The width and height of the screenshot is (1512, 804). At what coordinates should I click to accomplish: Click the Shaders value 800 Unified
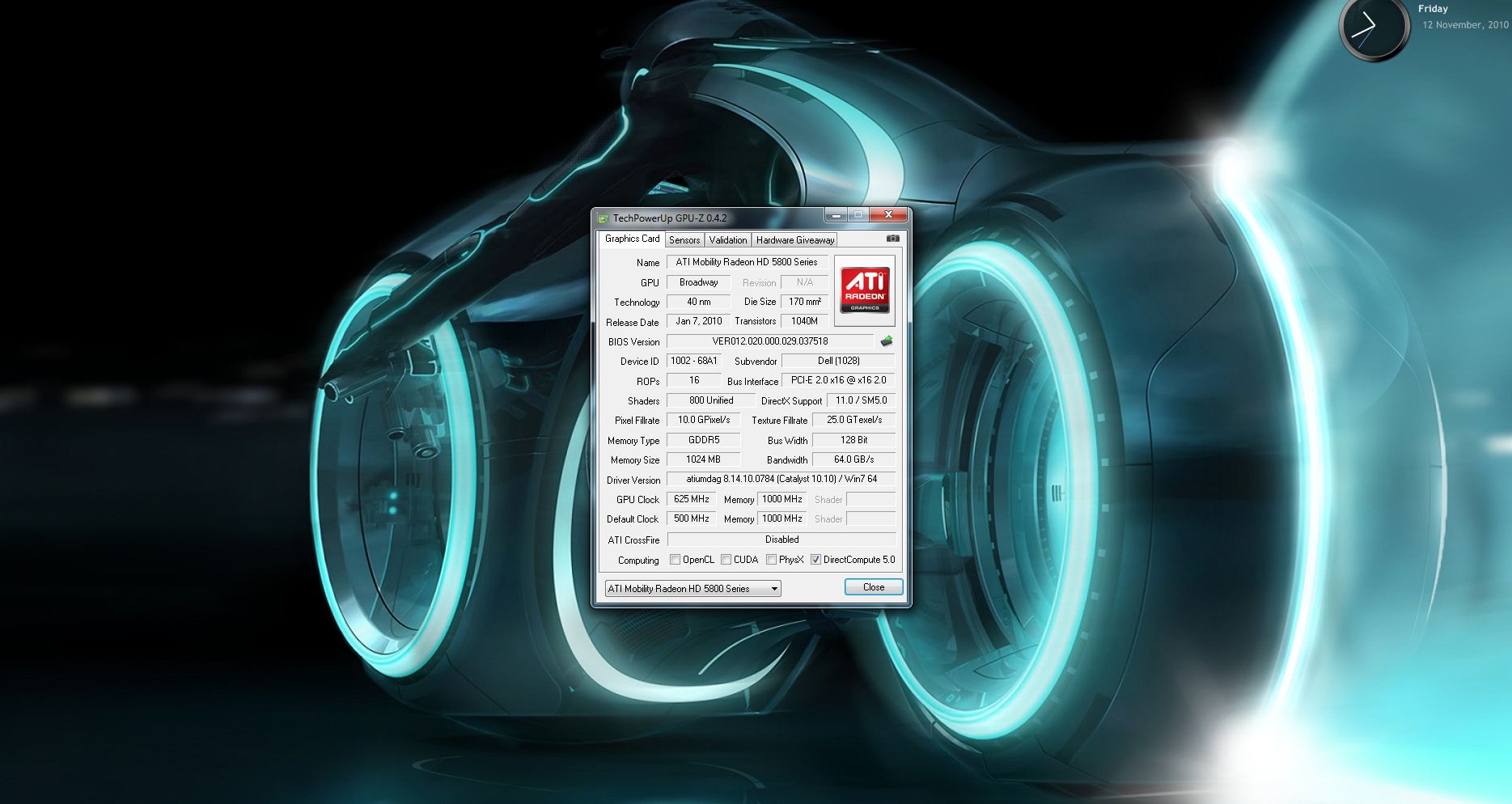[710, 400]
